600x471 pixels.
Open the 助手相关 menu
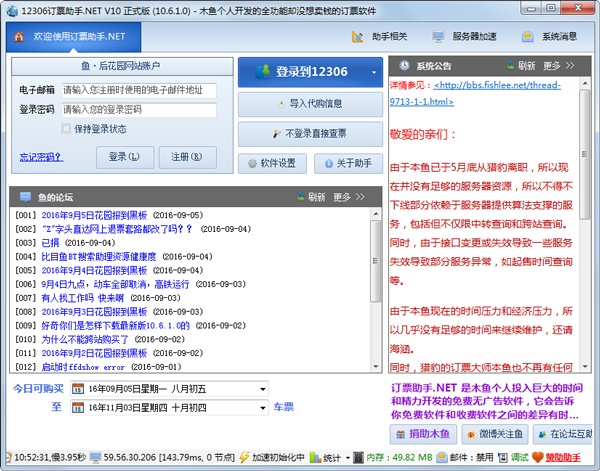click(x=379, y=37)
